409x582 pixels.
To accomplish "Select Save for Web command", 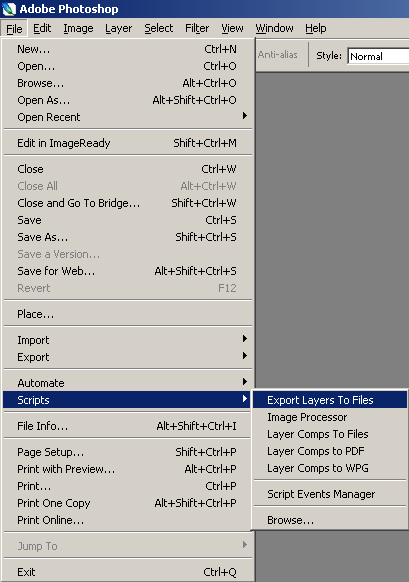I will click(127, 271).
